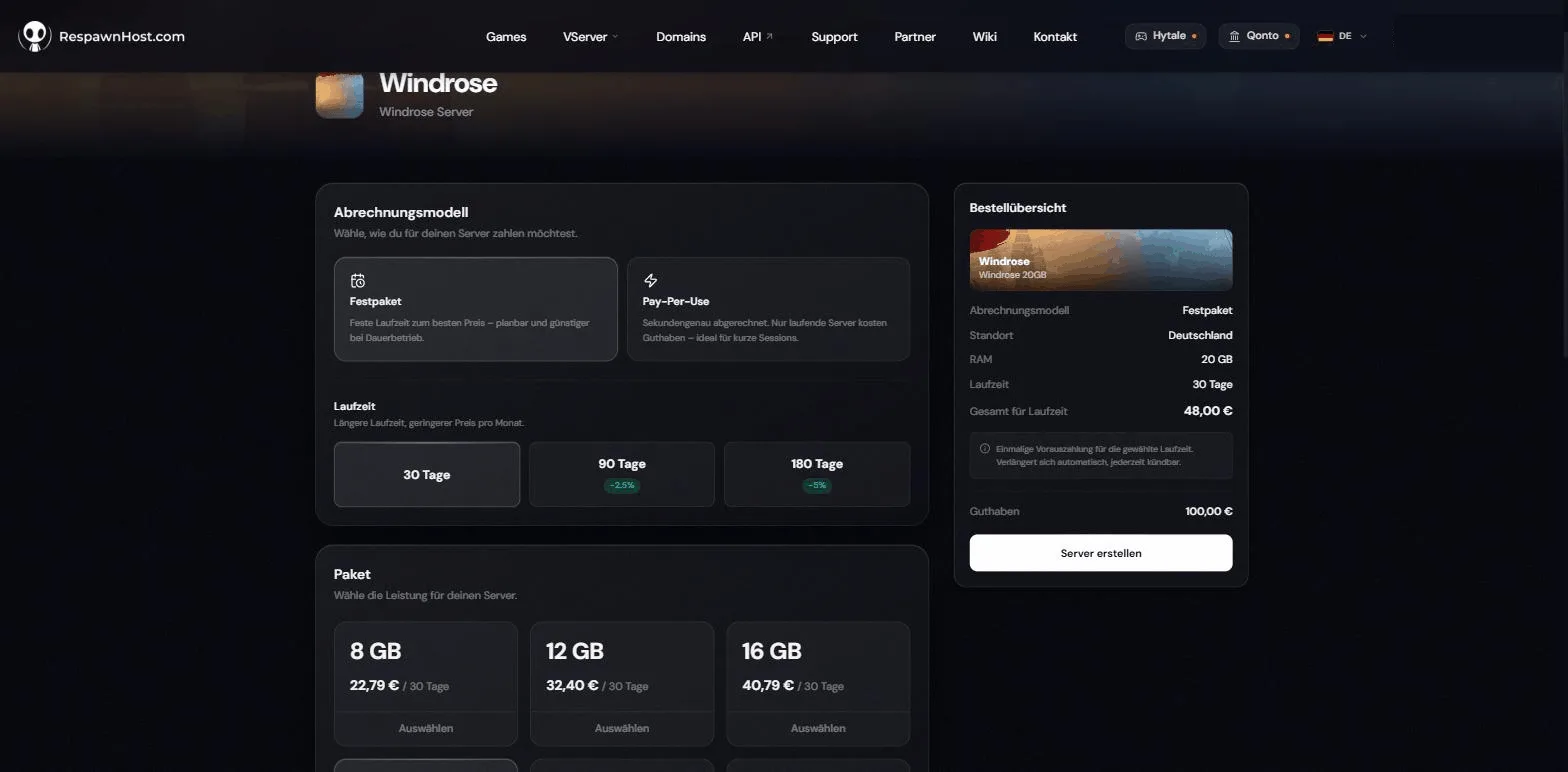Click the RAM value 20 GB in summary
Screen dimensions: 1568x772
[1217, 359]
